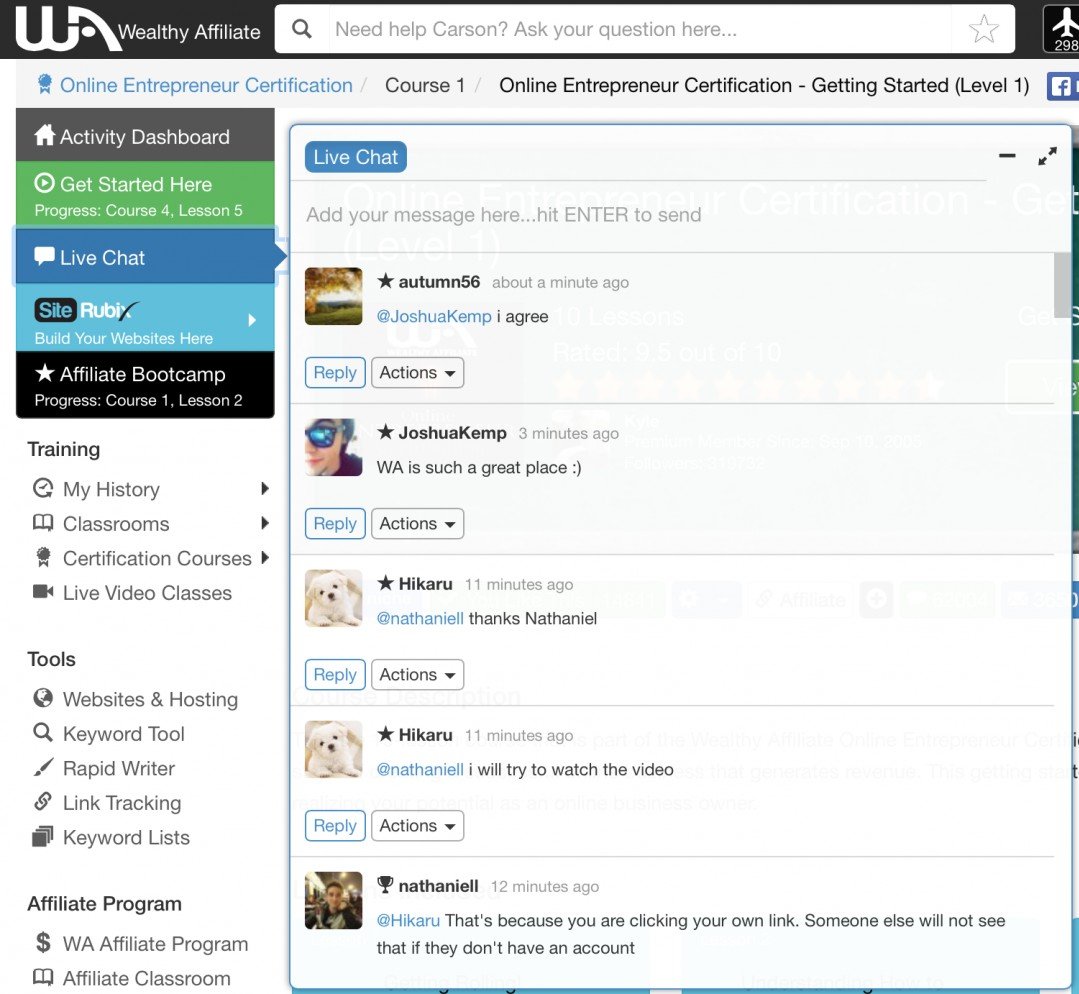Image resolution: width=1079 pixels, height=994 pixels.
Task: Click the @JoshuaKemp mention link
Action: tap(434, 317)
